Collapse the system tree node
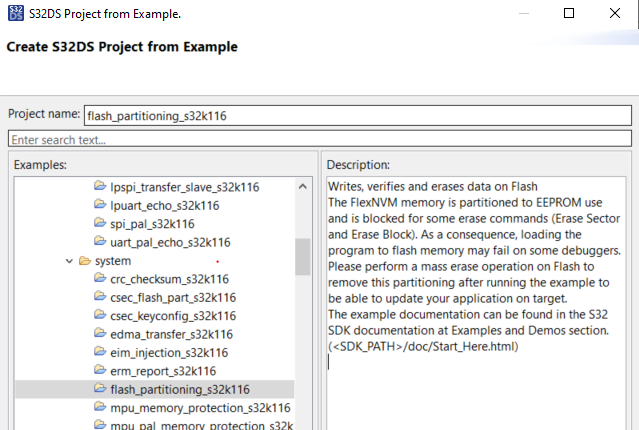The height and width of the screenshot is (430, 639). pyautogui.click(x=69, y=261)
